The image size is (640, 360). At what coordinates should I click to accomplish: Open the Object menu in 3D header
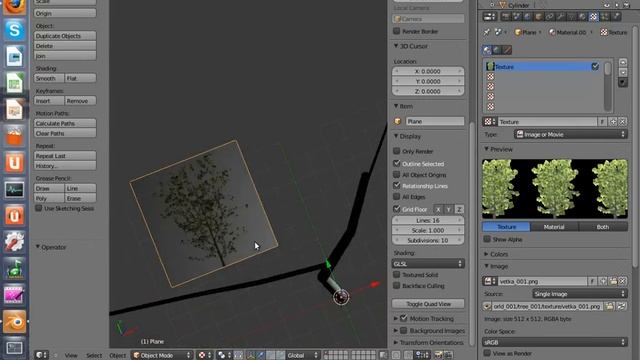click(x=118, y=356)
